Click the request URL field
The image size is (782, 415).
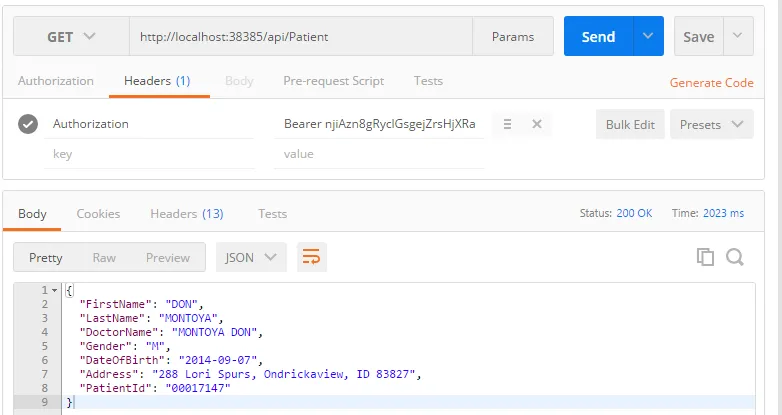[x=300, y=37]
